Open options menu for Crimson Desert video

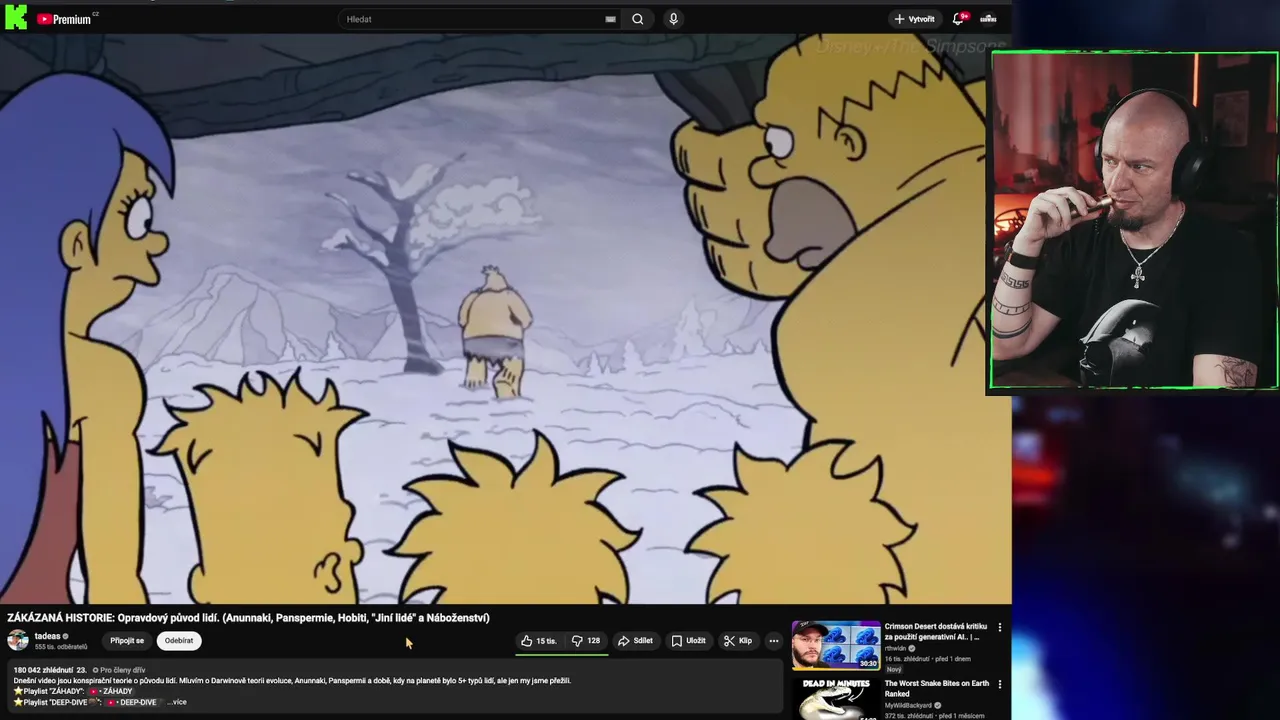tap(999, 628)
